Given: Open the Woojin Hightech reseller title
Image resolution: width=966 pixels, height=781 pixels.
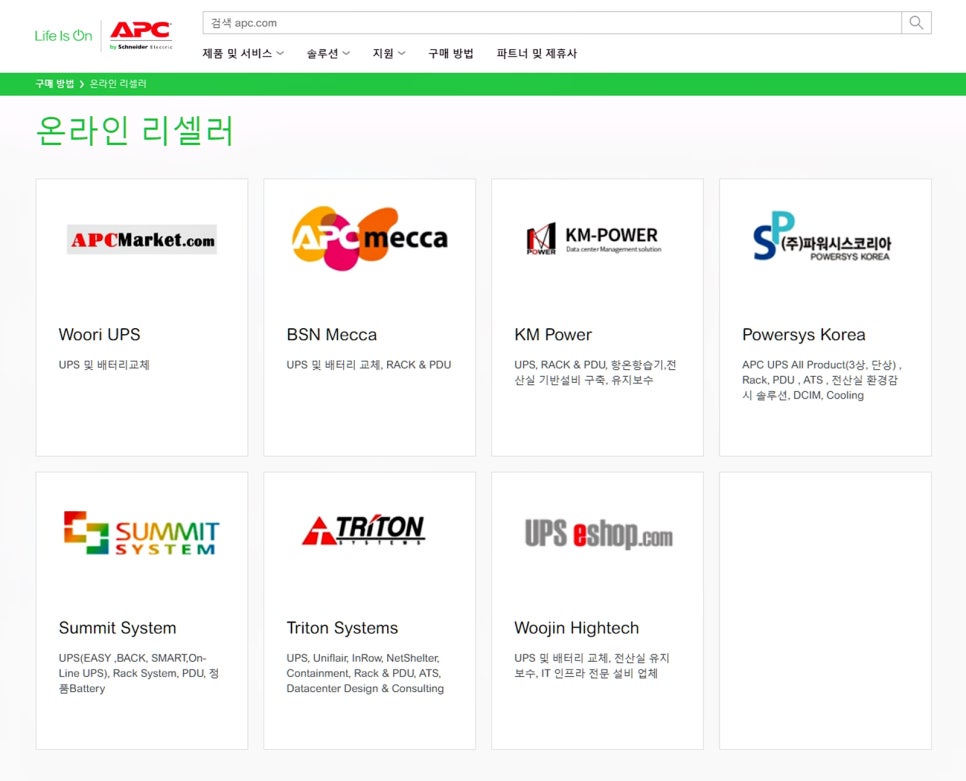Looking at the screenshot, I should pos(576,628).
